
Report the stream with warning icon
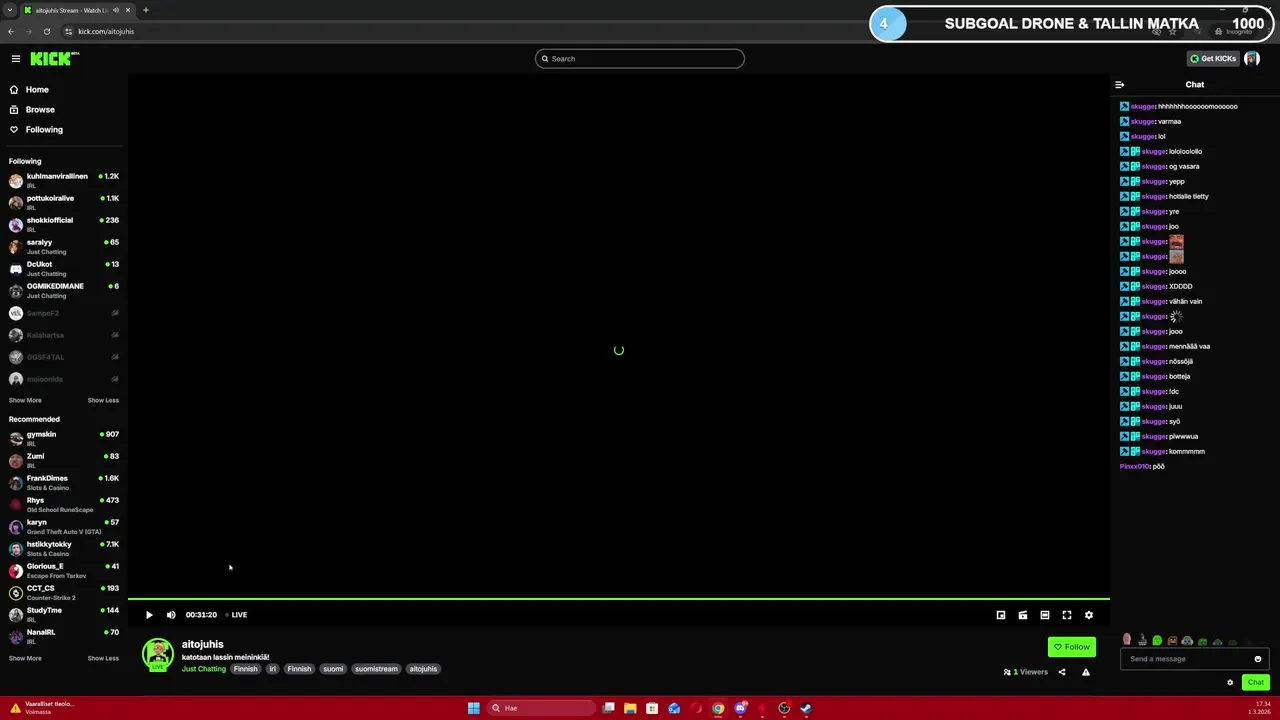point(1086,672)
